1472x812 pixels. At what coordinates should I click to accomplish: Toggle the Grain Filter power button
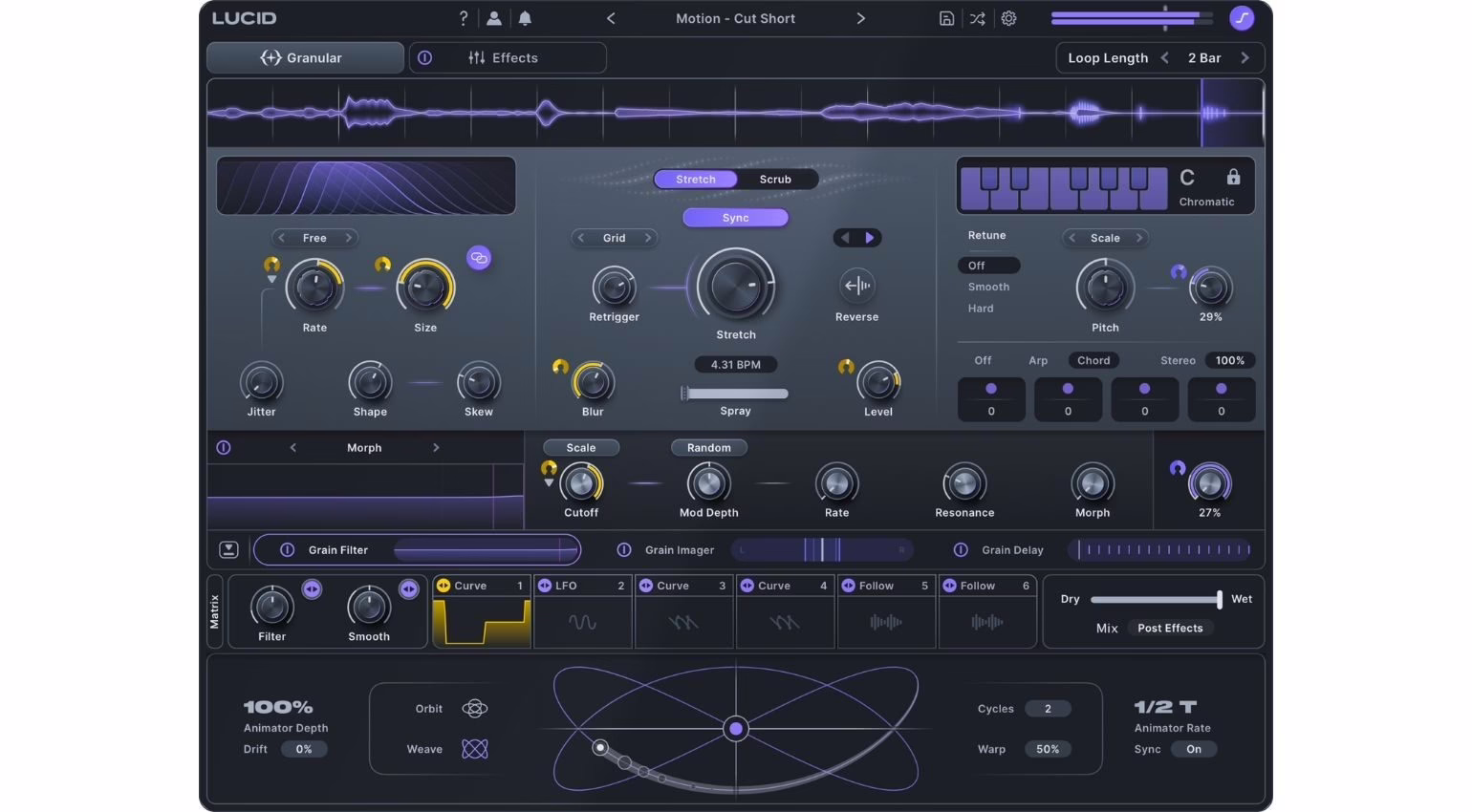click(287, 549)
